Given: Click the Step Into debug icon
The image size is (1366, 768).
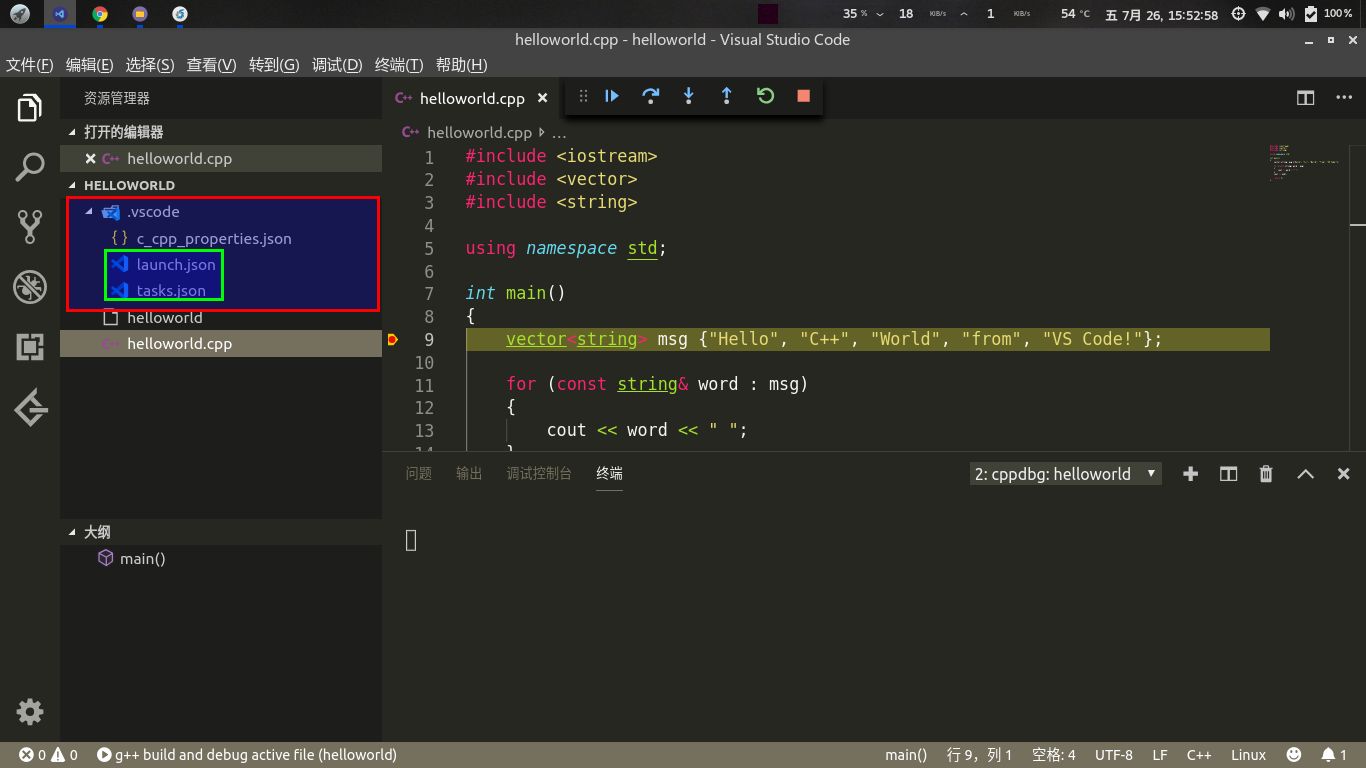Looking at the screenshot, I should (x=688, y=95).
